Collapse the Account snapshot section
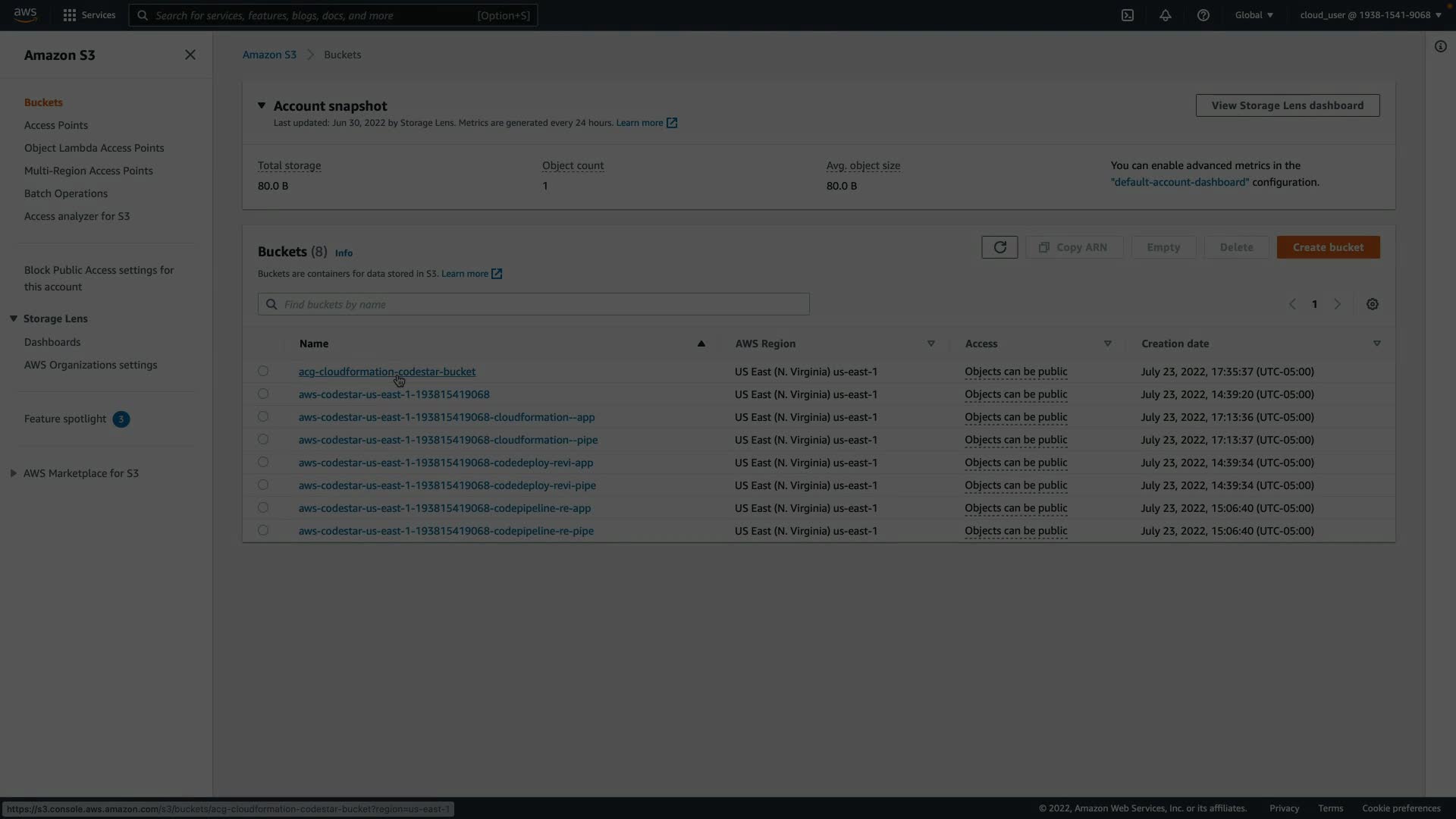Viewport: 1456px width, 819px height. click(x=262, y=106)
